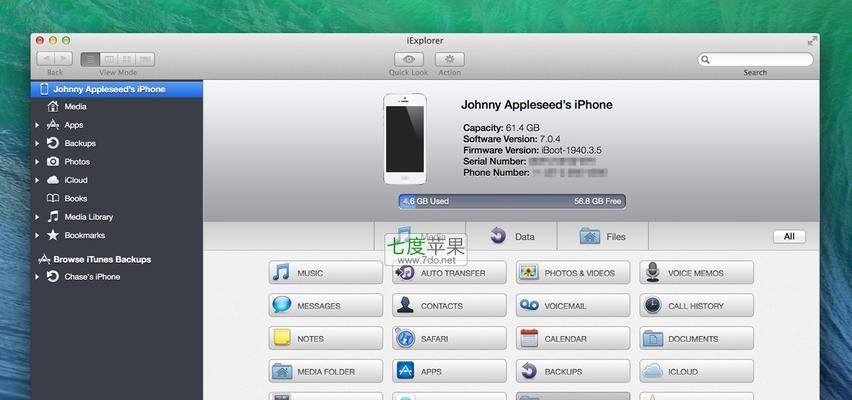
Task: Open Calendar
Action: coord(573,338)
